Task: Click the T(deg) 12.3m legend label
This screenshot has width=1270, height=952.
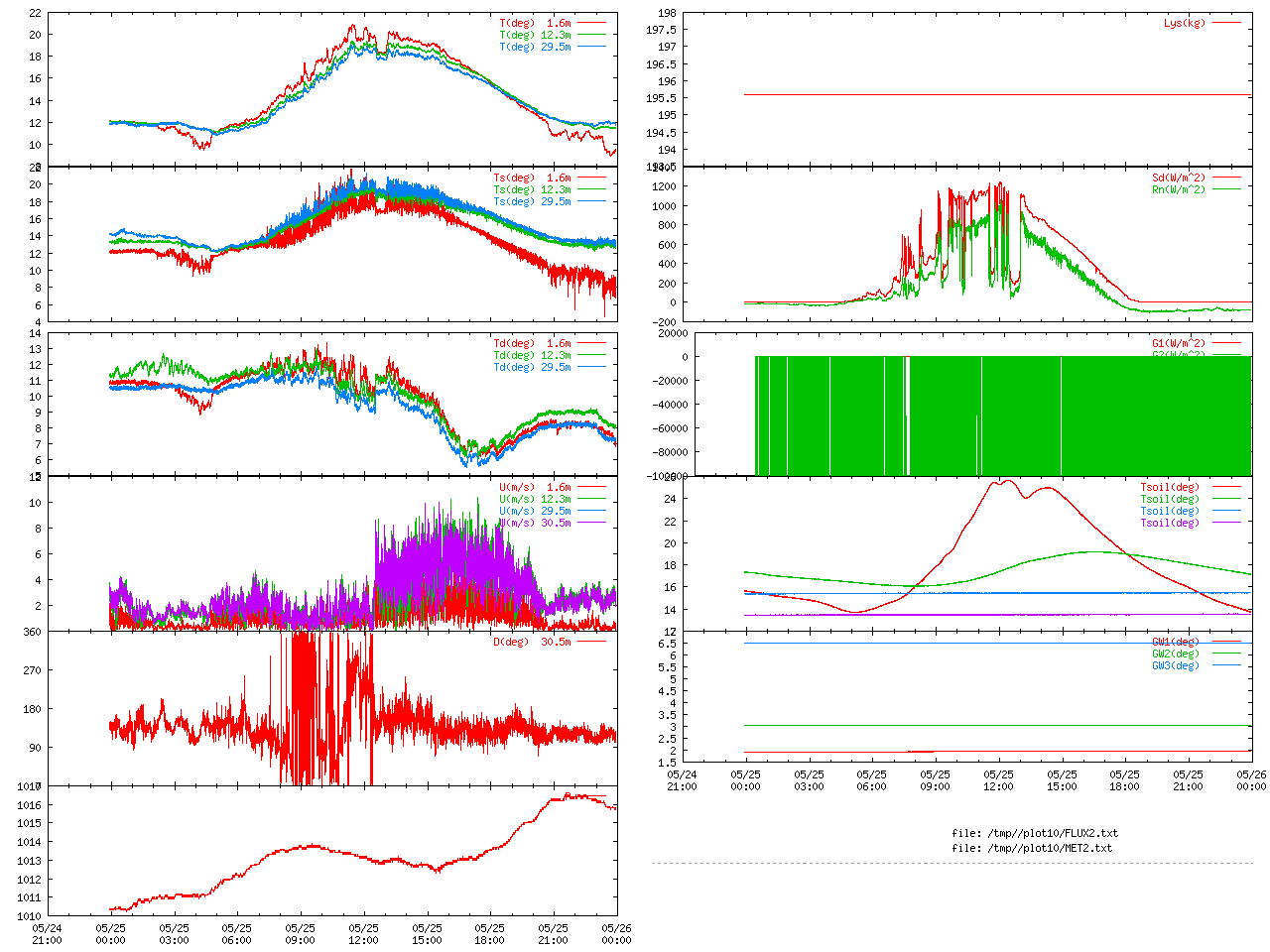Action: coord(535,35)
